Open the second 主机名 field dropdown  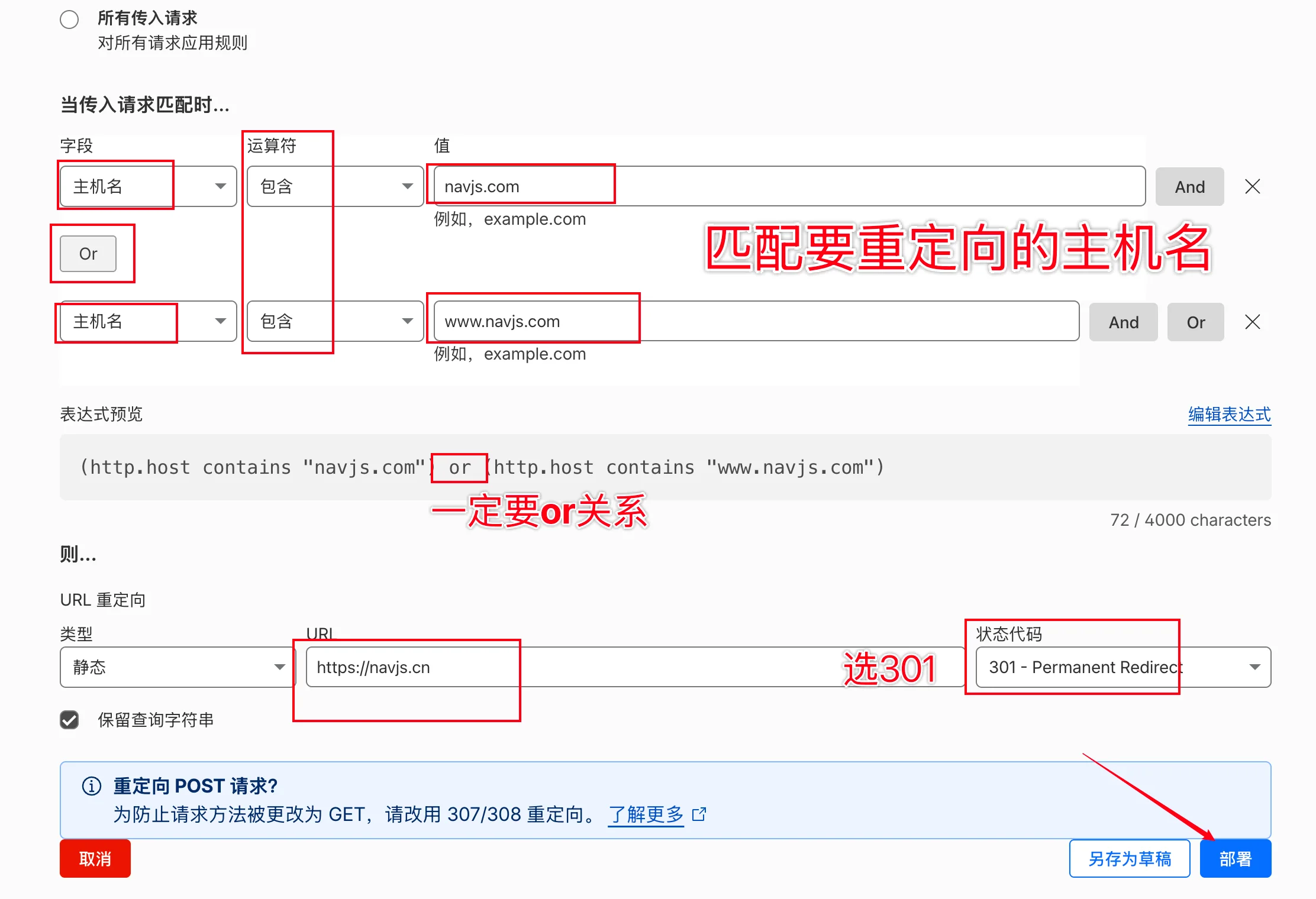(148, 321)
